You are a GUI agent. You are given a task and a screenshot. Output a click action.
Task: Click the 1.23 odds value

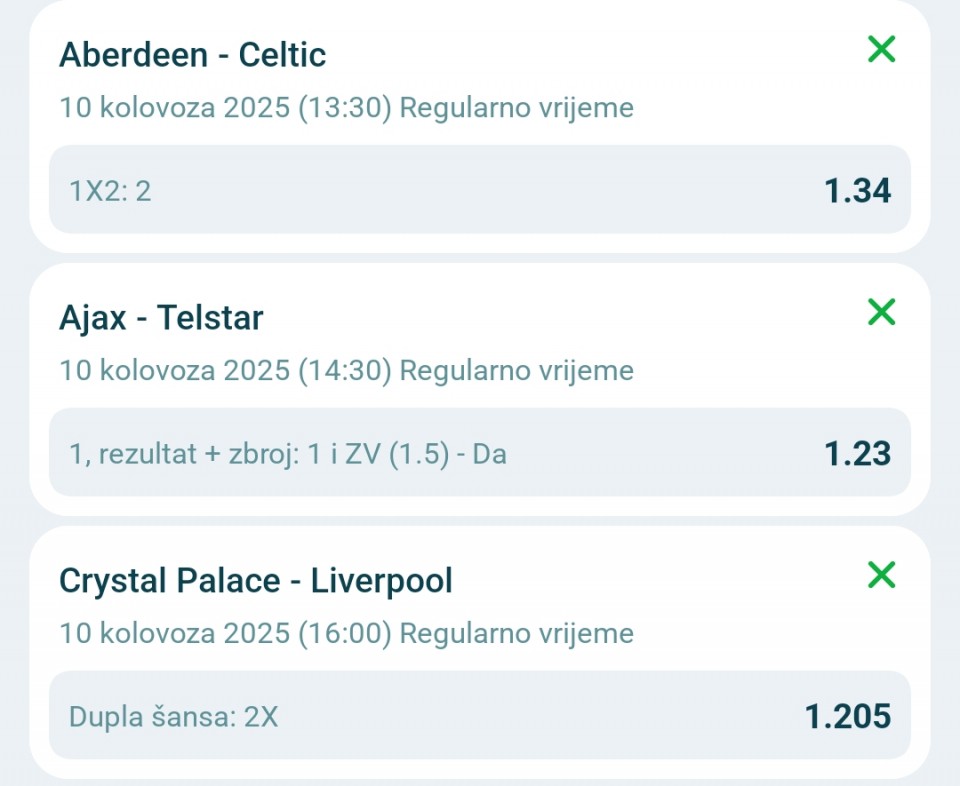[x=857, y=454]
